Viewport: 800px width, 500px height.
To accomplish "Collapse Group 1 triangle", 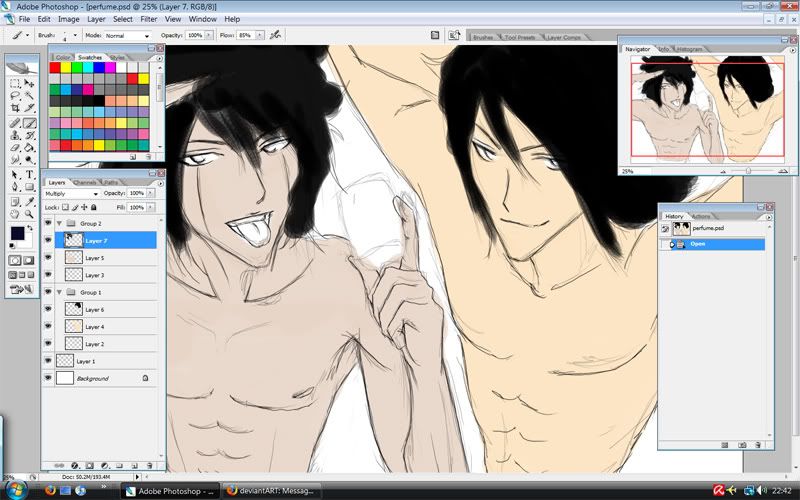I will (59, 292).
